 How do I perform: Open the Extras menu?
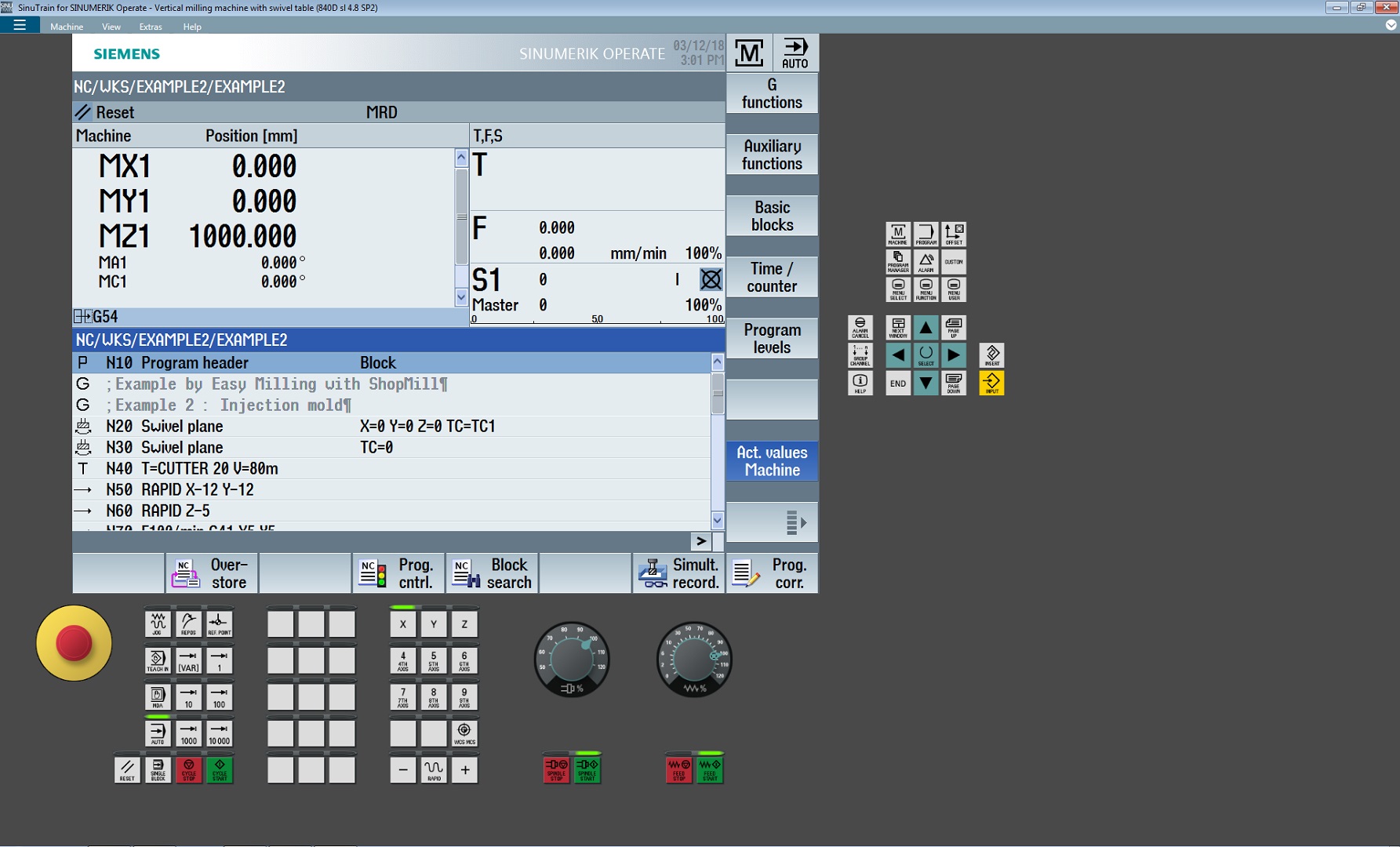(151, 27)
